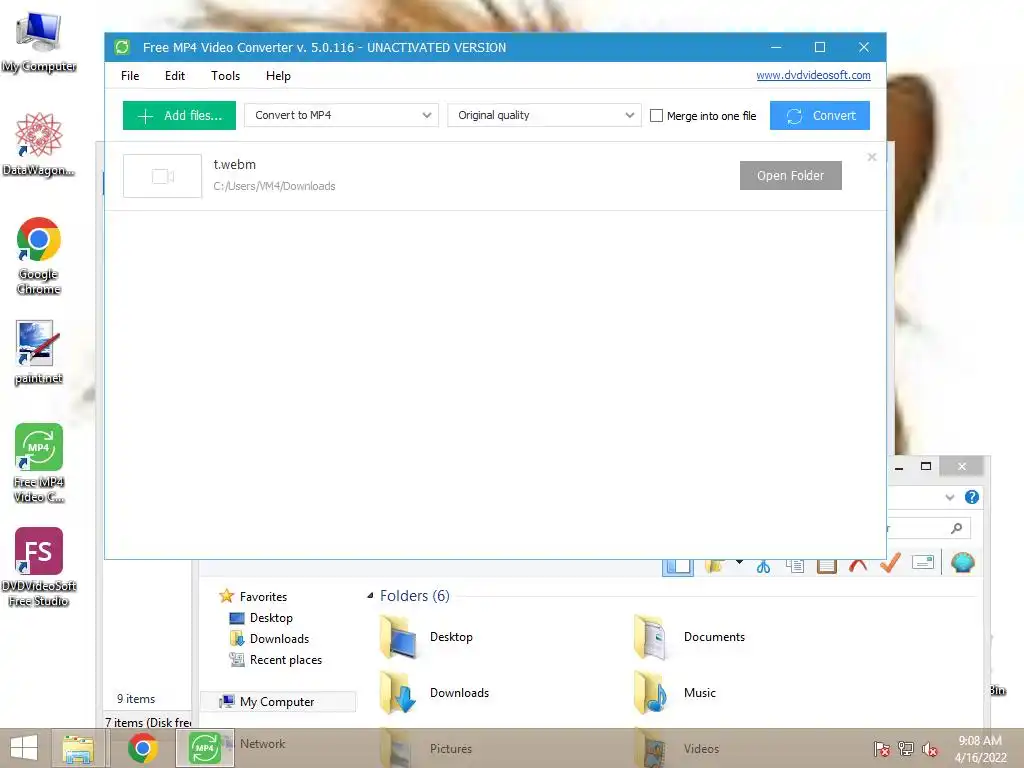The width and height of the screenshot is (1024, 768).
Task: Launch the Google Chrome desktop shortcut
Action: pyautogui.click(x=39, y=256)
